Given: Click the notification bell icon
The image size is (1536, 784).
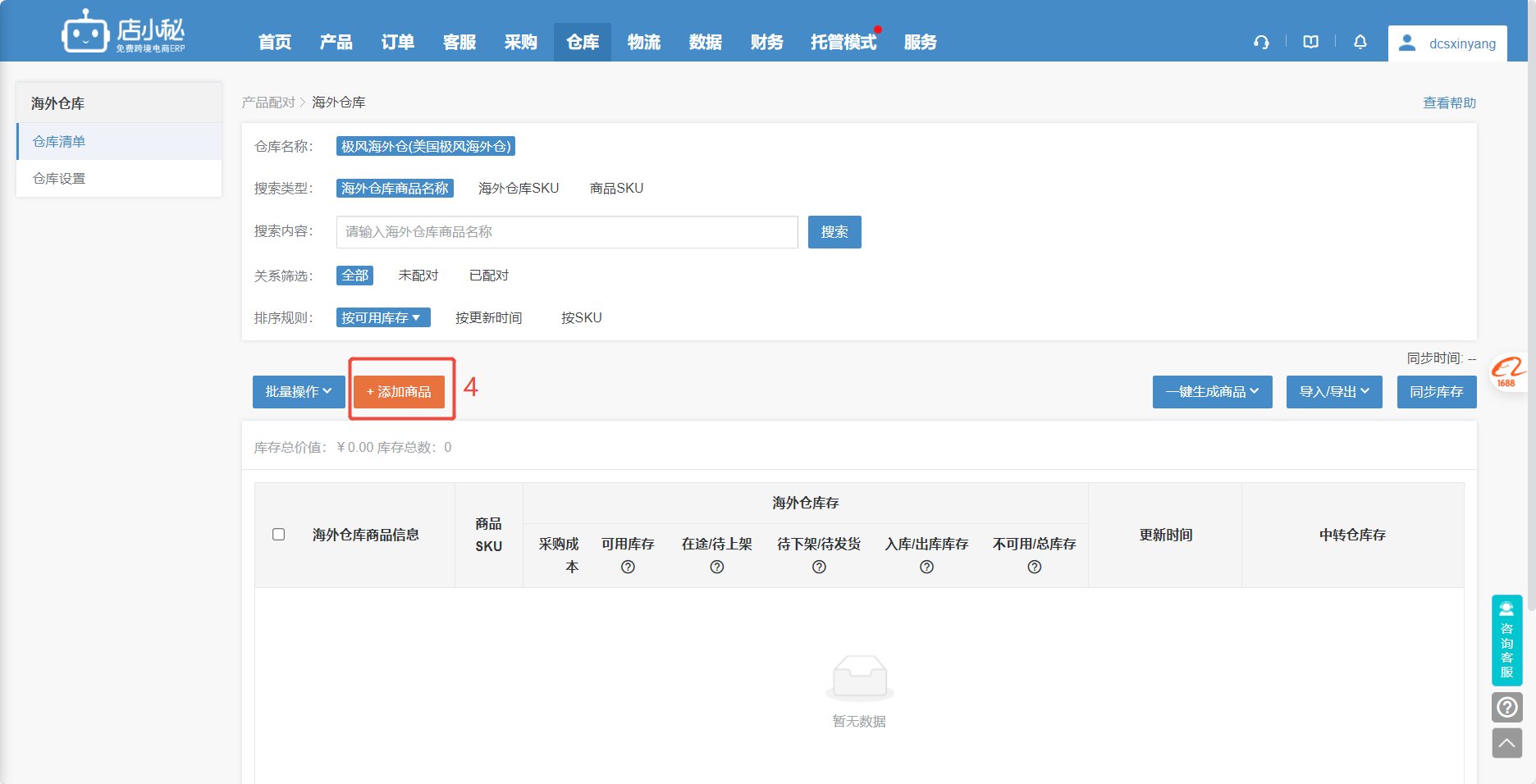Looking at the screenshot, I should pyautogui.click(x=1360, y=43).
